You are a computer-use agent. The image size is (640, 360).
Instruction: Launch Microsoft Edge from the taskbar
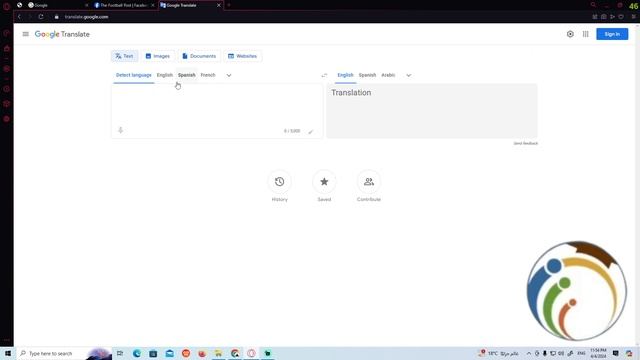click(x=137, y=353)
